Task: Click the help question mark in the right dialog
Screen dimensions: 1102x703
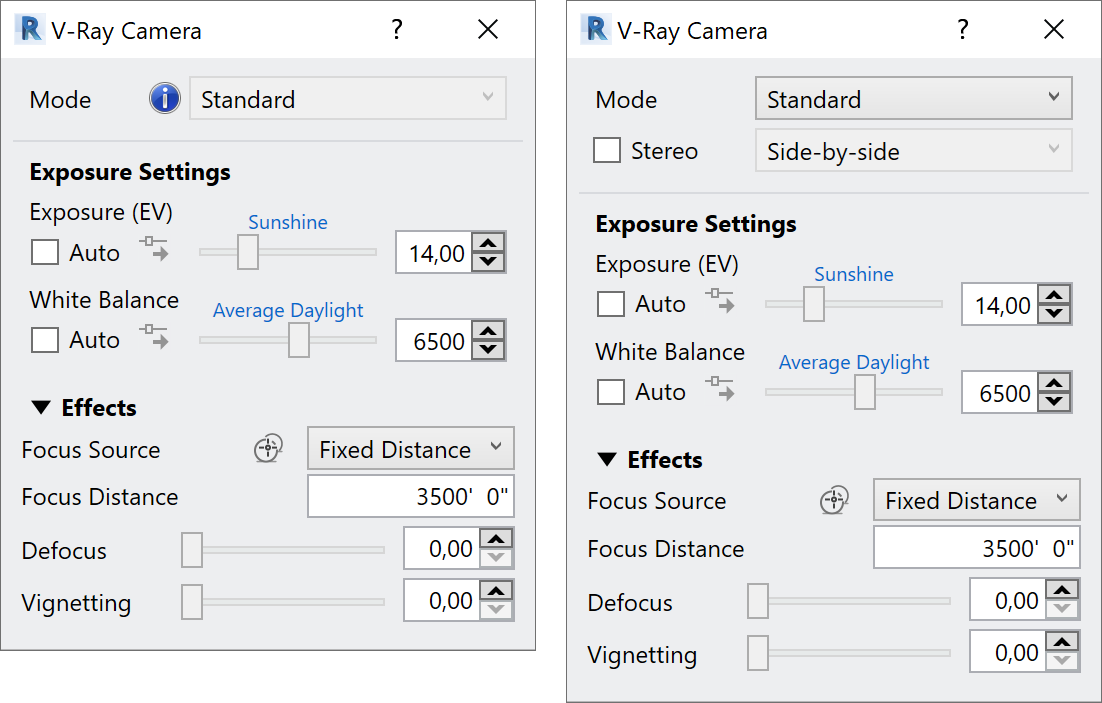Action: [x=963, y=30]
